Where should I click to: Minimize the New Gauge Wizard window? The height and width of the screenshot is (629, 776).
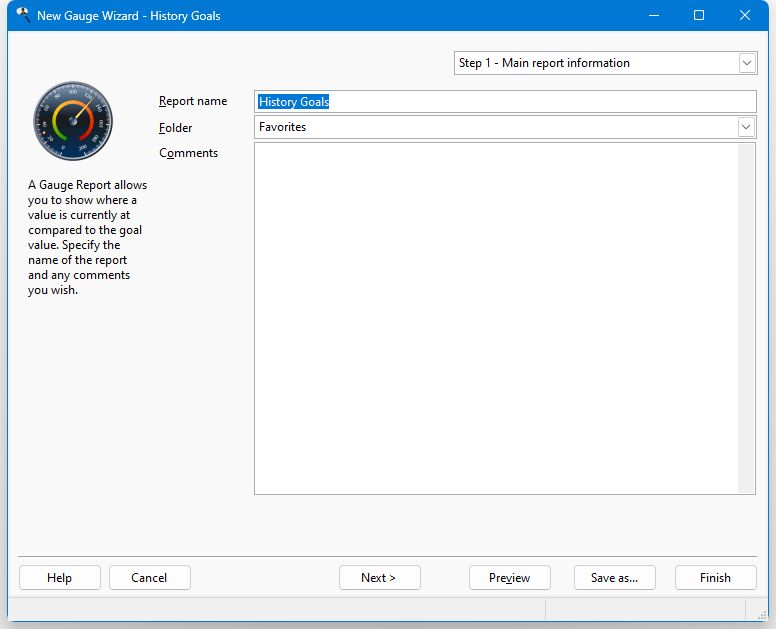coord(654,15)
